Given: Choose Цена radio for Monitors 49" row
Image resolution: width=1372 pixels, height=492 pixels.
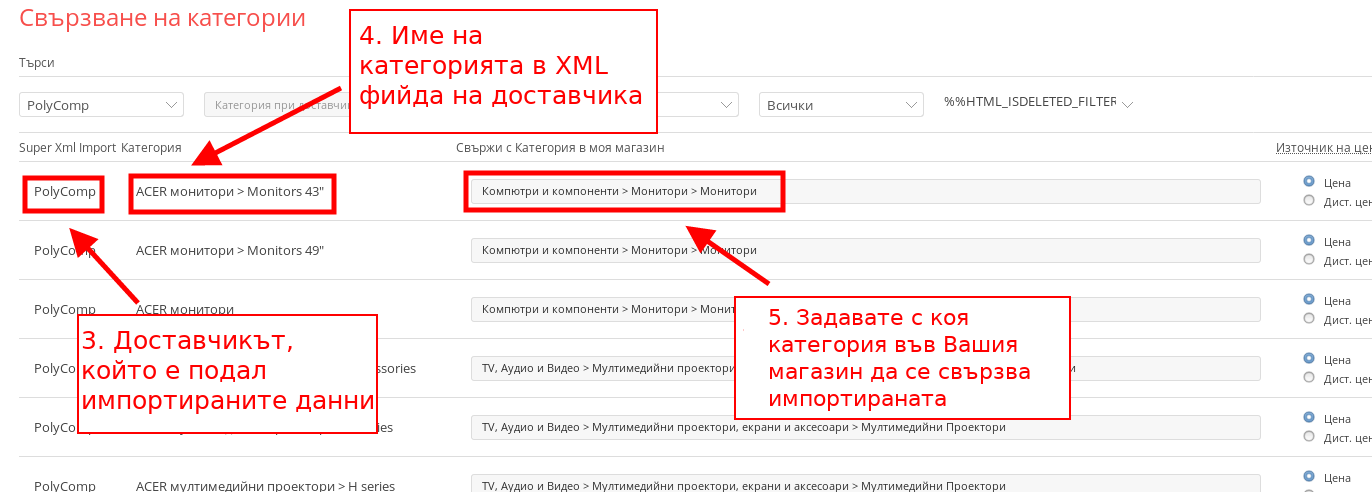Looking at the screenshot, I should (x=1309, y=241).
